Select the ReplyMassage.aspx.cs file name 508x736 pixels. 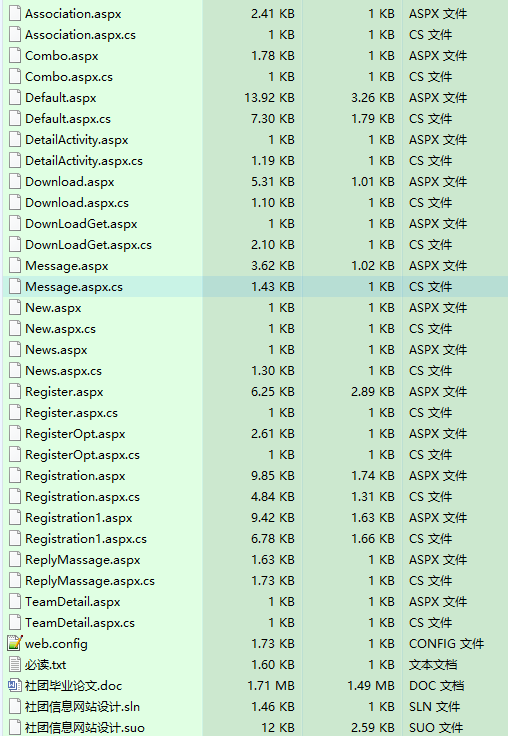(x=90, y=581)
